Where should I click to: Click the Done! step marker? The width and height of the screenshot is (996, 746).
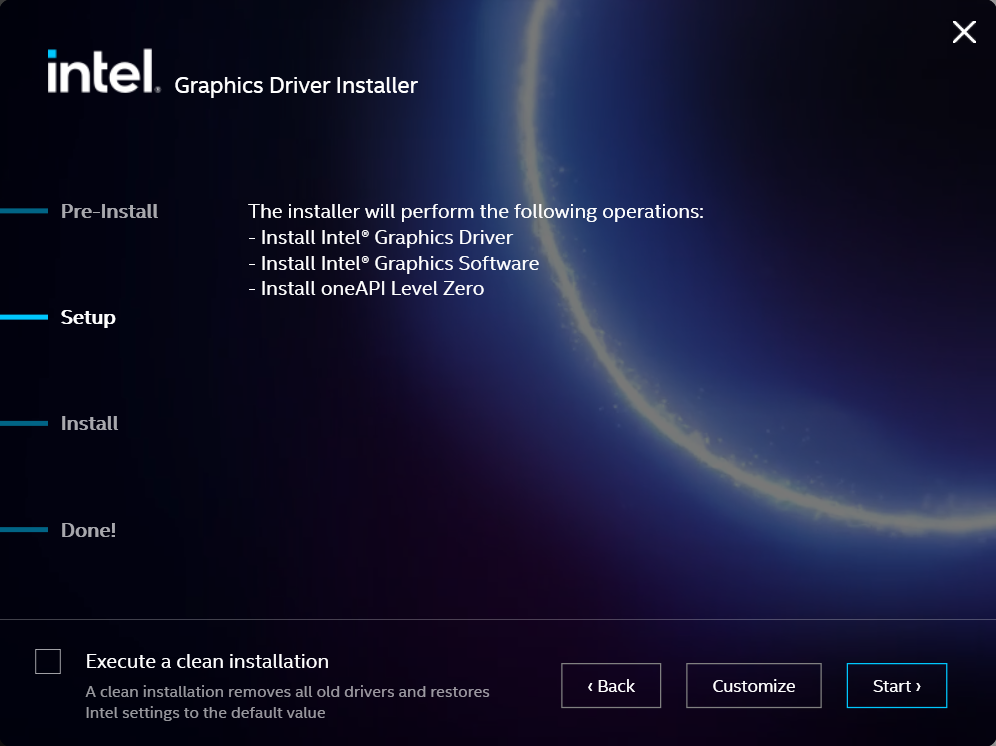(88, 529)
